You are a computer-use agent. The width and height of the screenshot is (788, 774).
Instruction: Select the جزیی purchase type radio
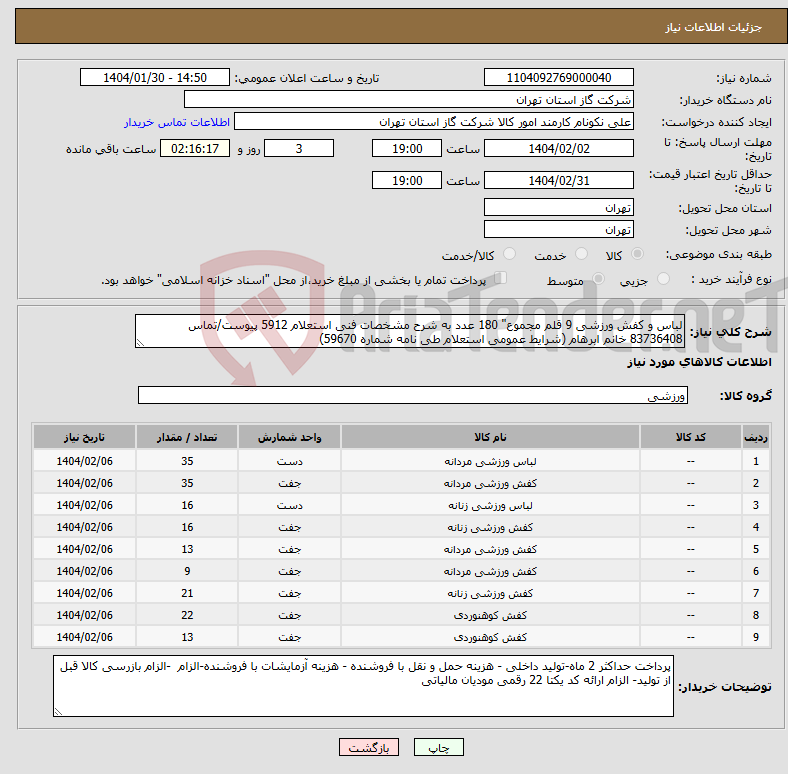[663, 278]
